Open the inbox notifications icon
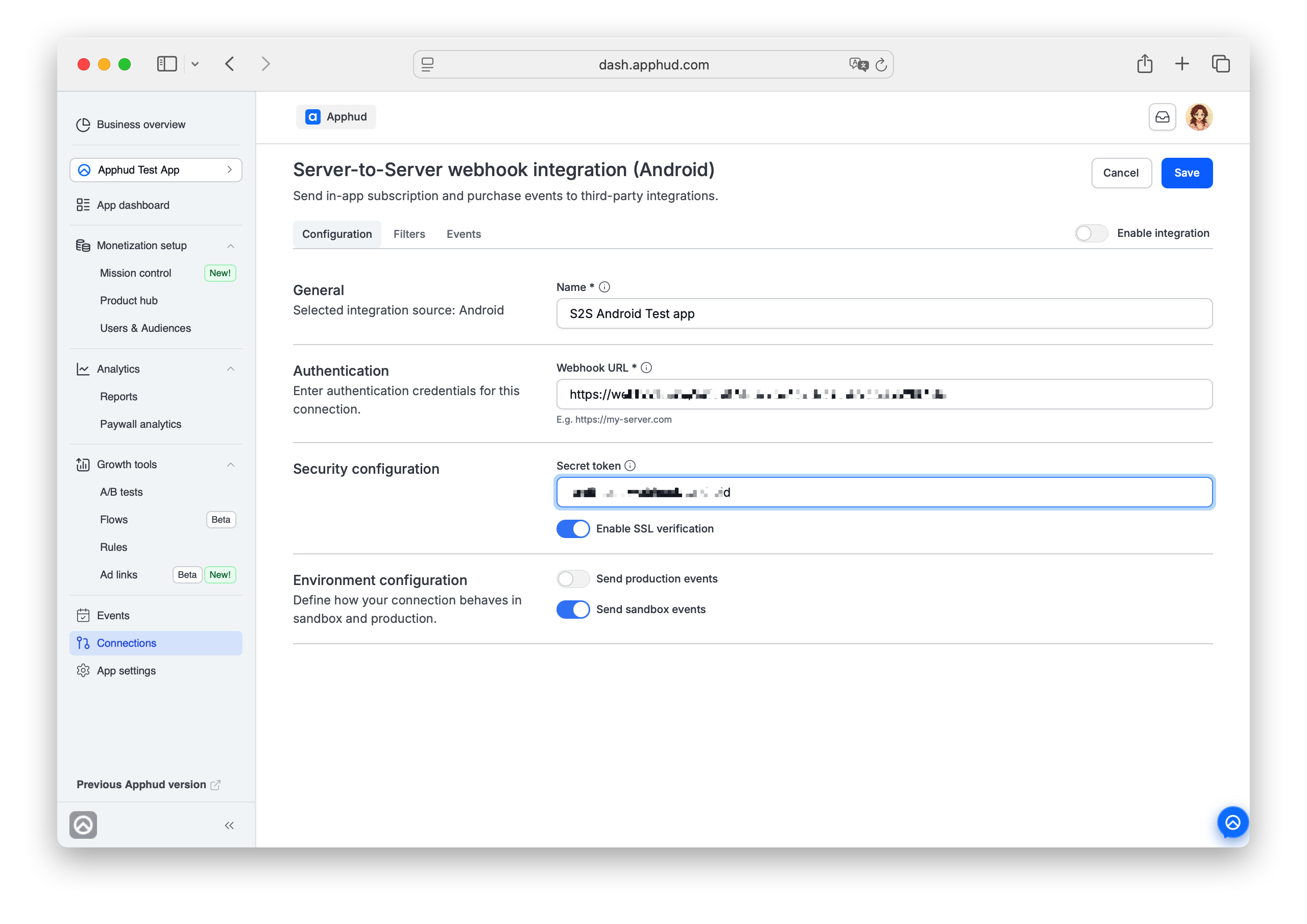This screenshot has width=1307, height=924. point(1162,117)
